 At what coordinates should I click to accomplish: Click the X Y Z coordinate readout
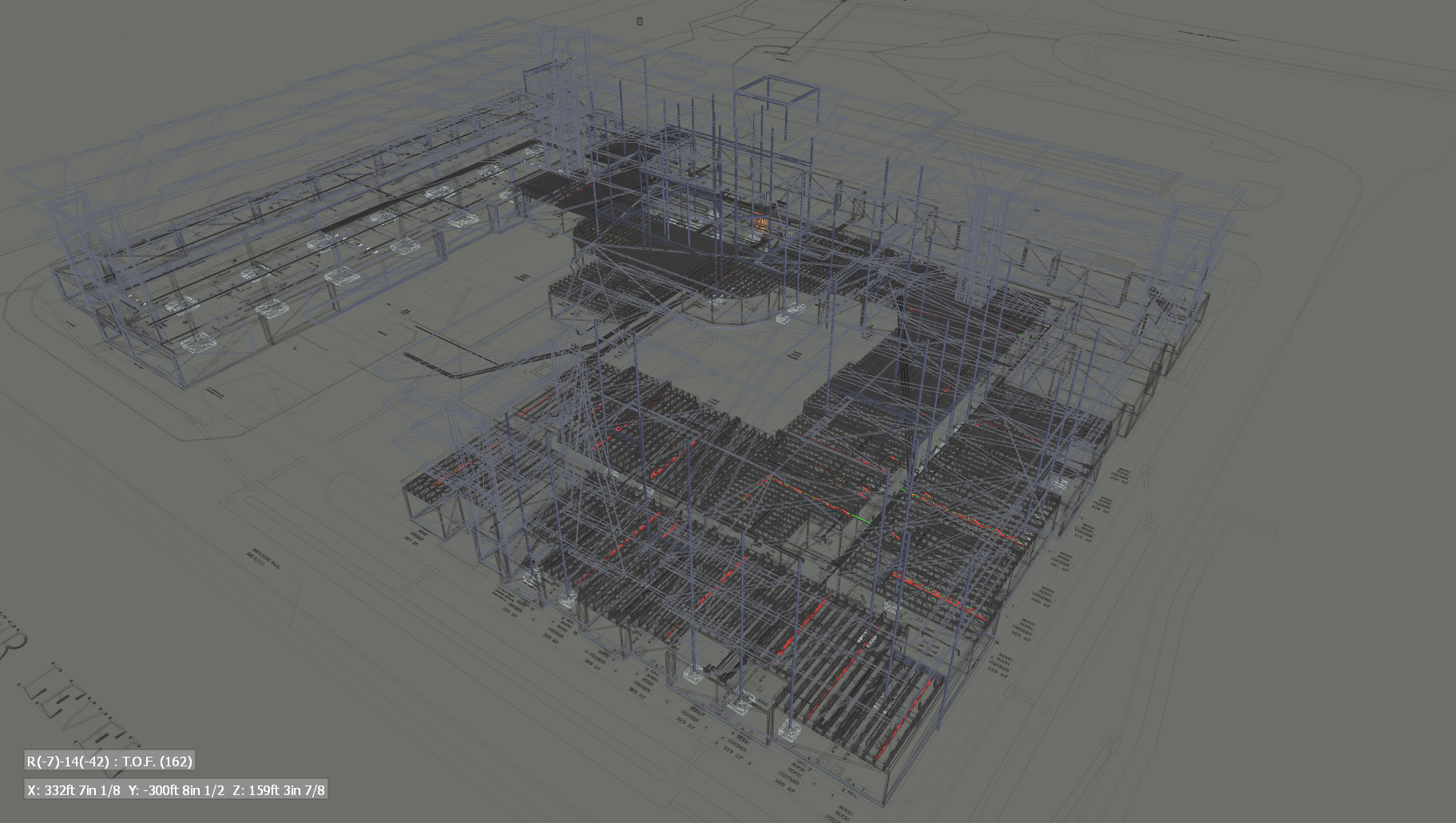[x=176, y=790]
